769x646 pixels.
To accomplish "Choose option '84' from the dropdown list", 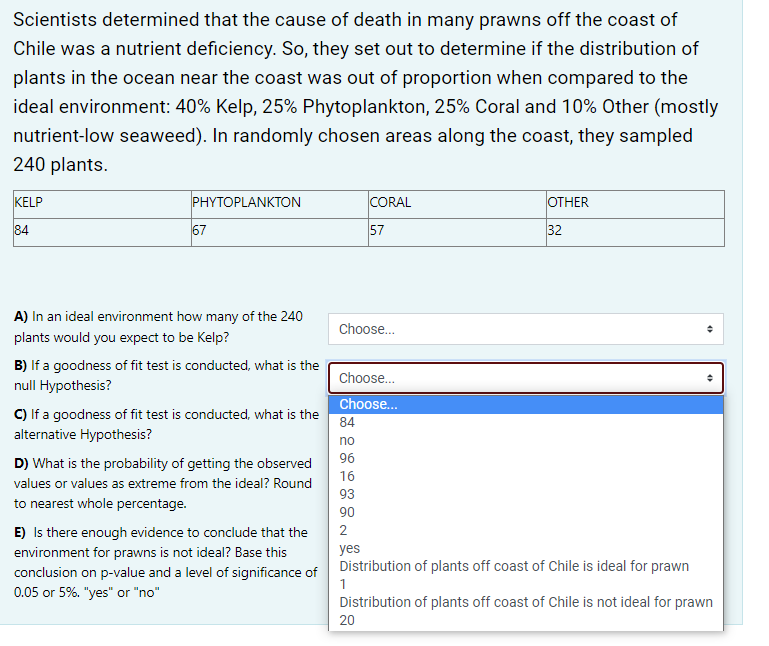I will (526, 422).
